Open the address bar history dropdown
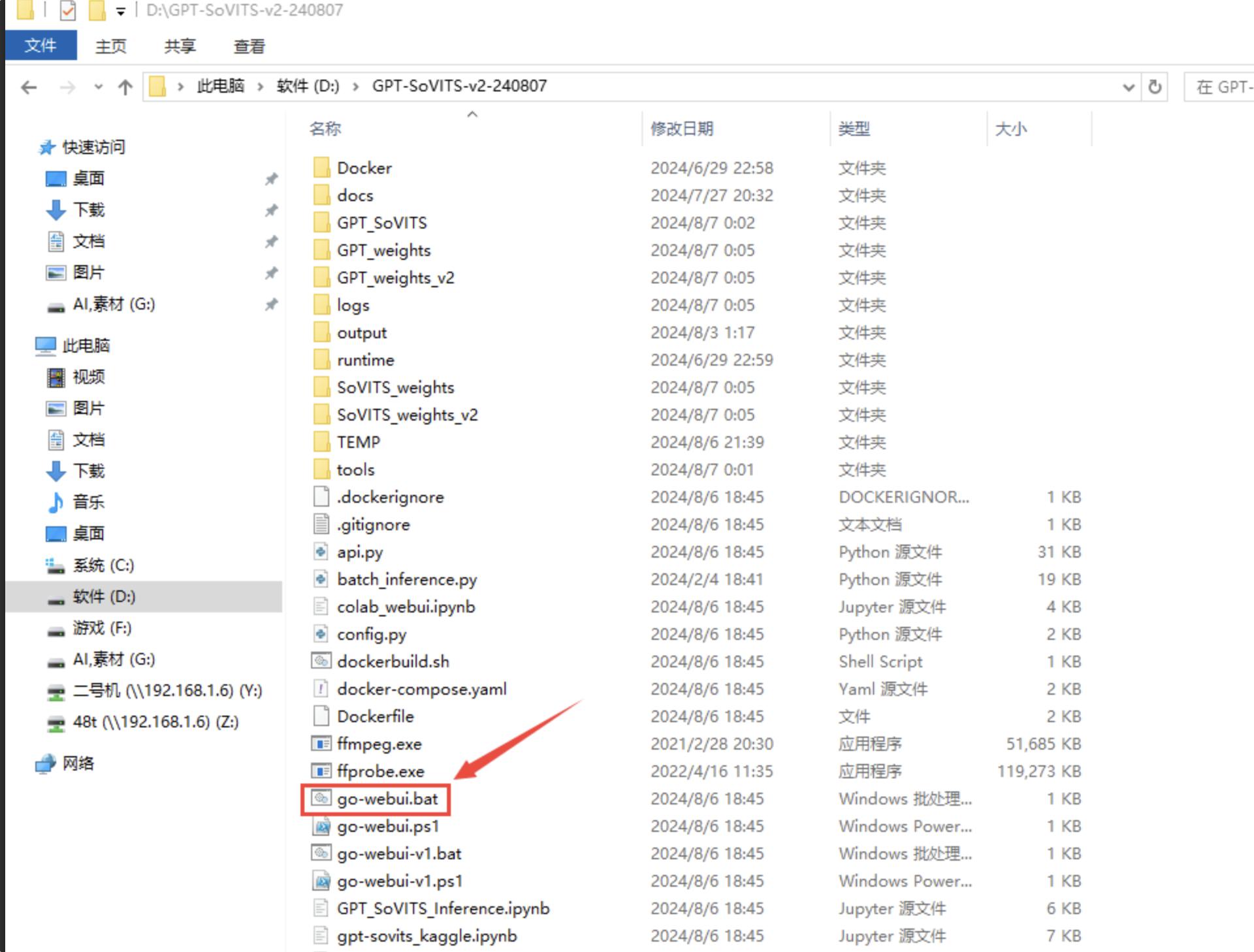The height and width of the screenshot is (952, 1254). [x=1128, y=87]
